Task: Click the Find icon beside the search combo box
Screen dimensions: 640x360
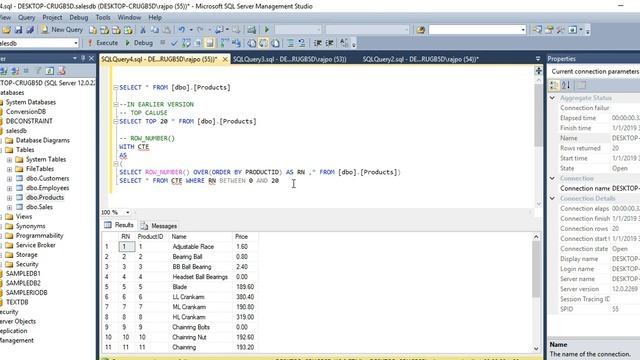Action: [x=420, y=30]
